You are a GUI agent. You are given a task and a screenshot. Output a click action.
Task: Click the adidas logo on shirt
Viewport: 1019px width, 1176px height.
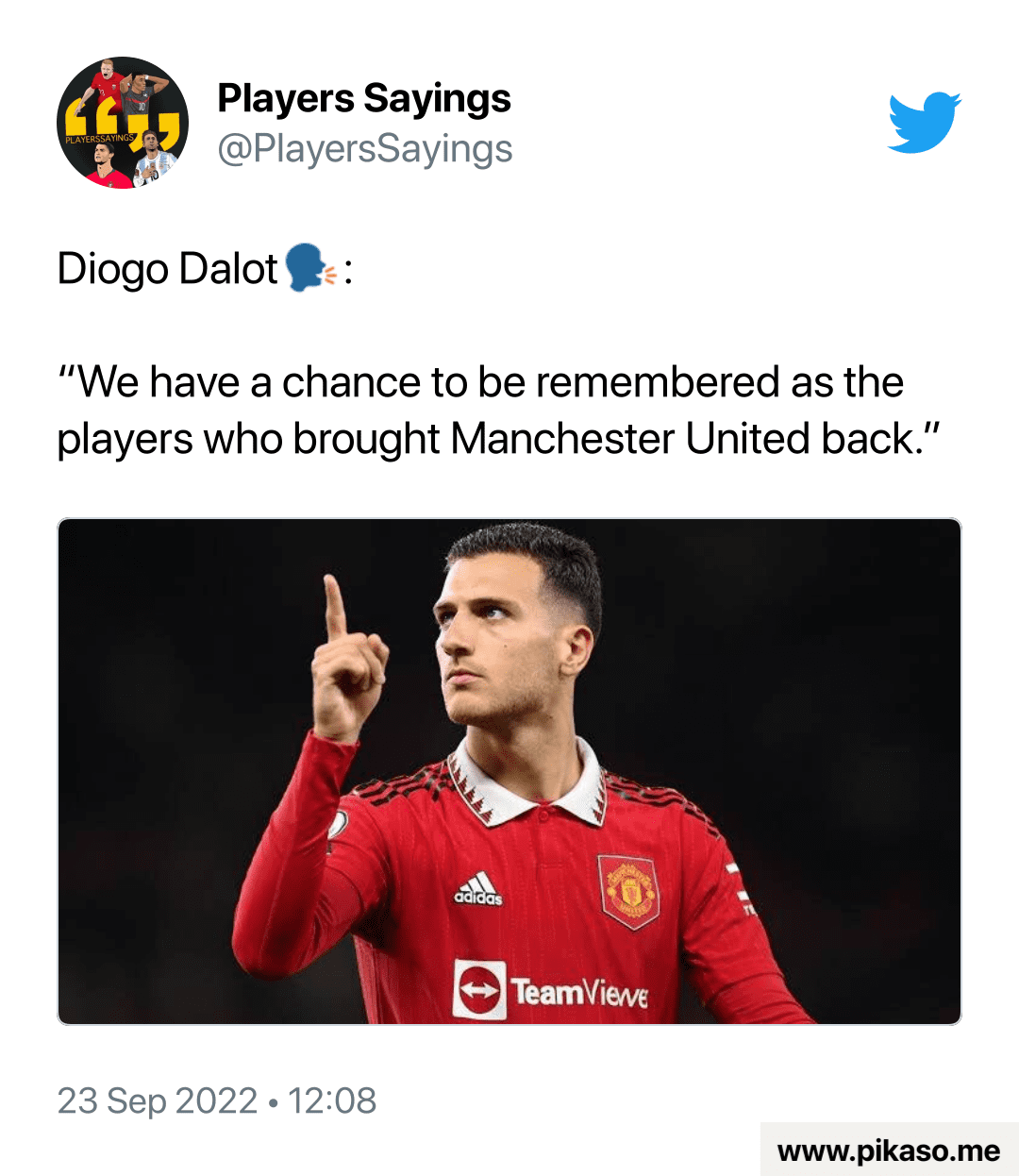tap(477, 889)
